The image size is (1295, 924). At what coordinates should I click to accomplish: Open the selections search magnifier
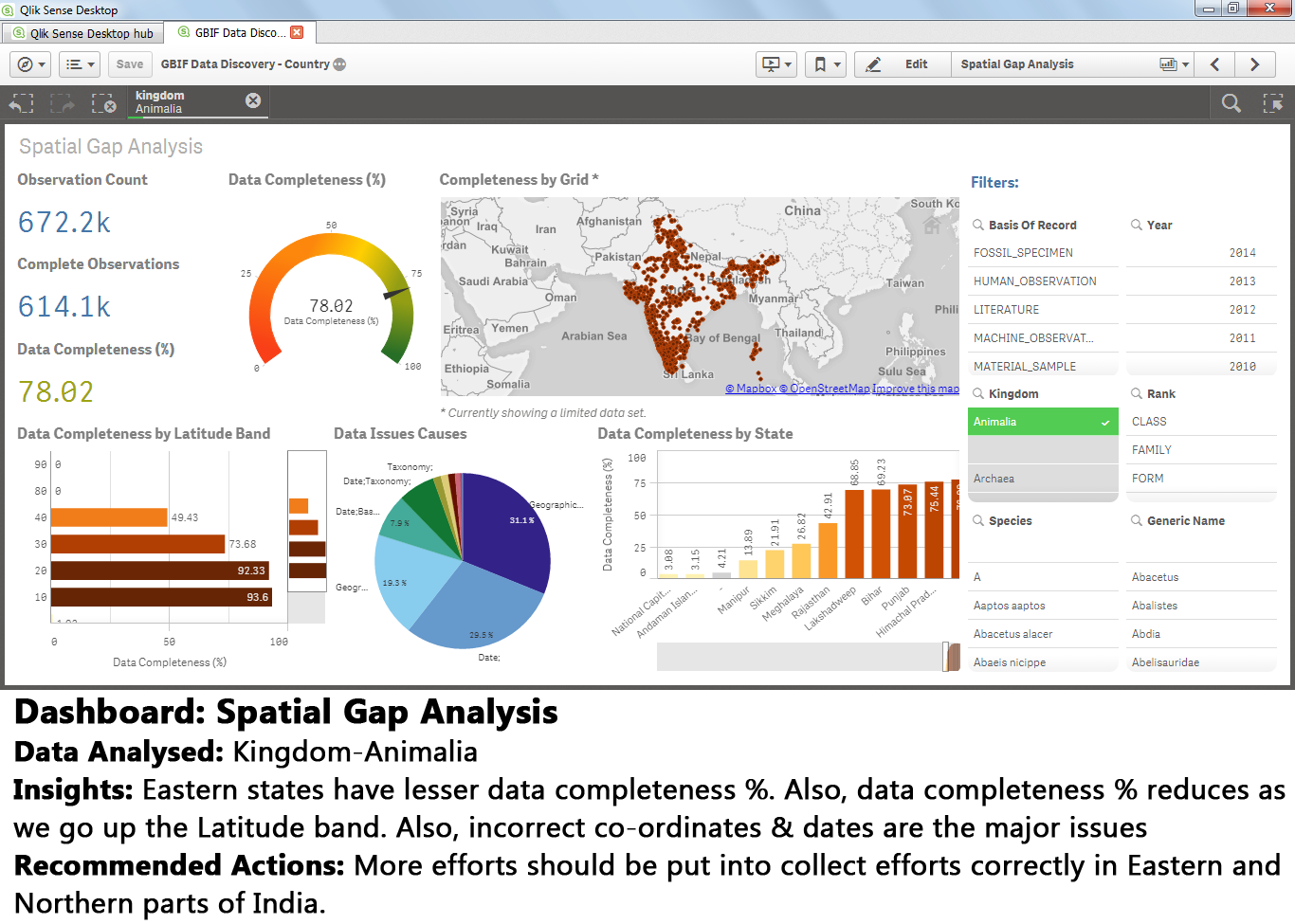(x=1231, y=103)
